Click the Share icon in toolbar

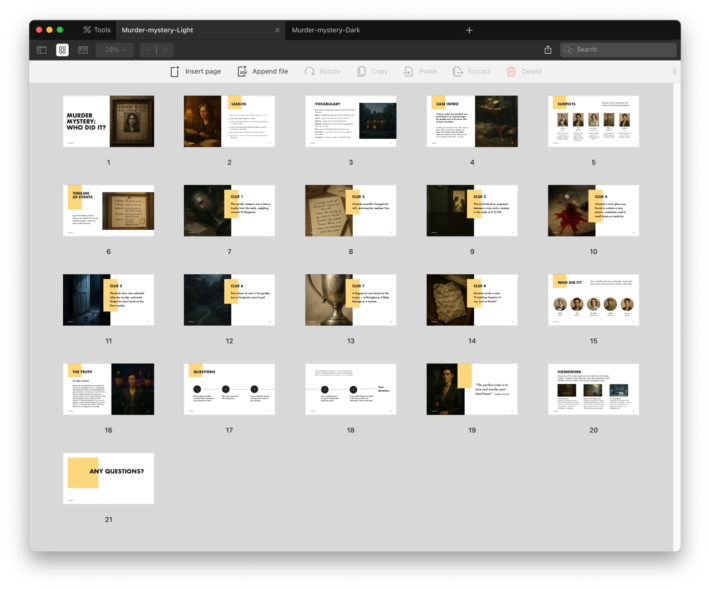tap(548, 49)
